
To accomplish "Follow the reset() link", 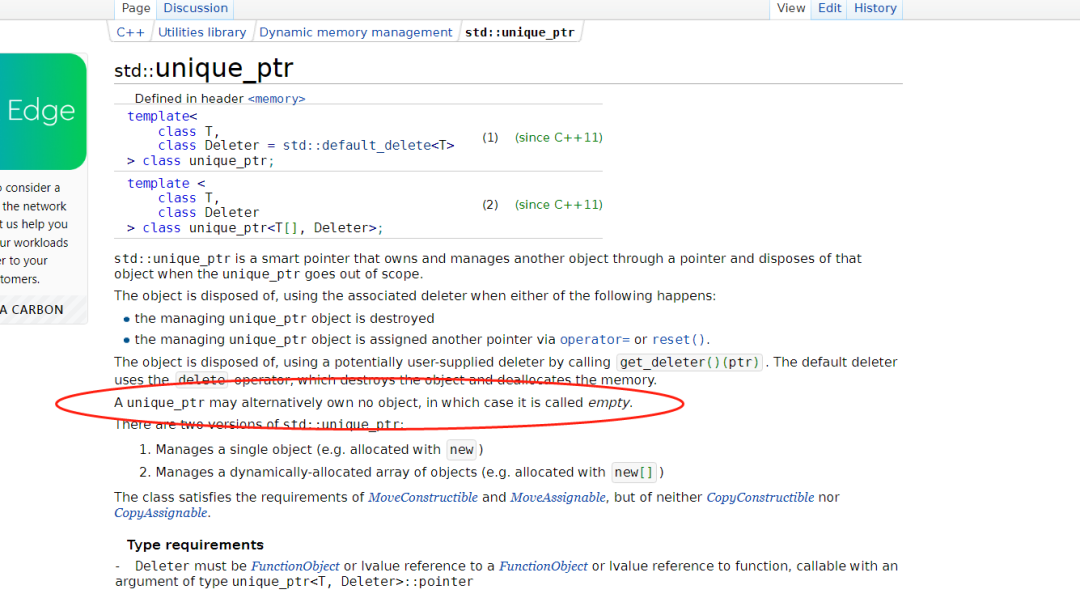I will [x=678, y=340].
